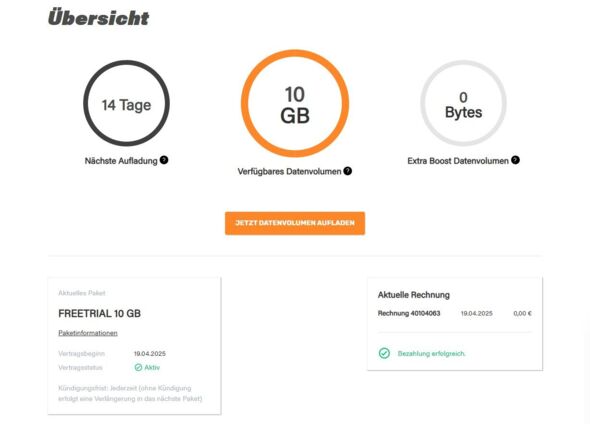The image size is (590, 424).
Task: Click Jetzt Datenvolumen Aufladen button
Action: tap(295, 223)
